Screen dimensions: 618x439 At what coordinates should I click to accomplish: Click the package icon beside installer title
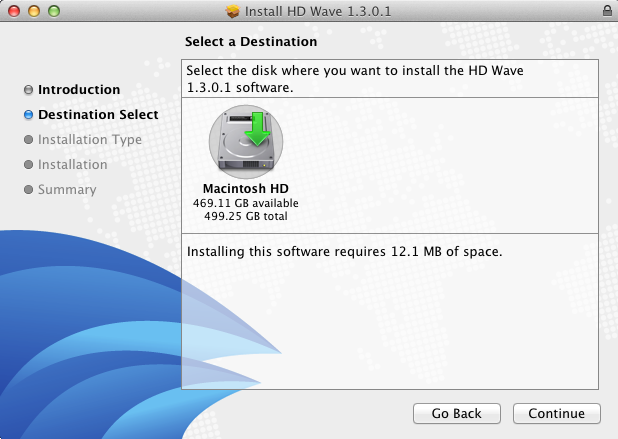pyautogui.click(x=233, y=11)
